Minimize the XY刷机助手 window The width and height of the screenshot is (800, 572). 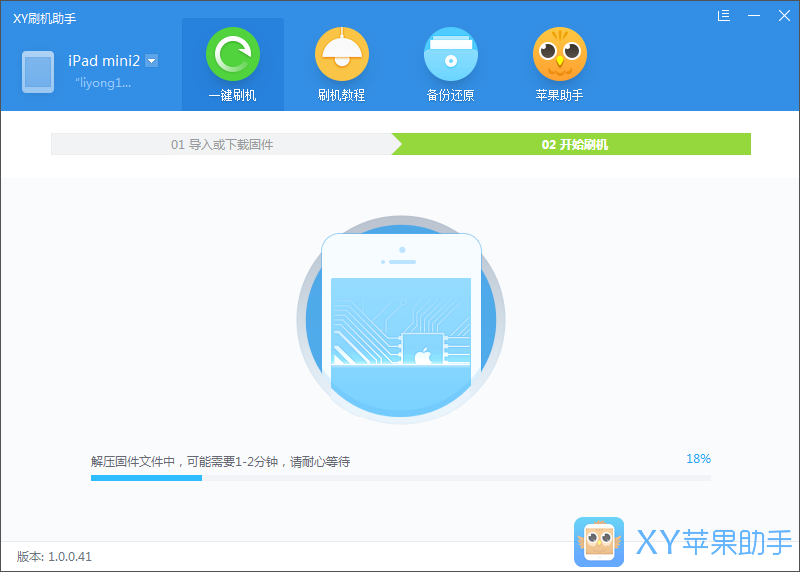click(x=754, y=16)
